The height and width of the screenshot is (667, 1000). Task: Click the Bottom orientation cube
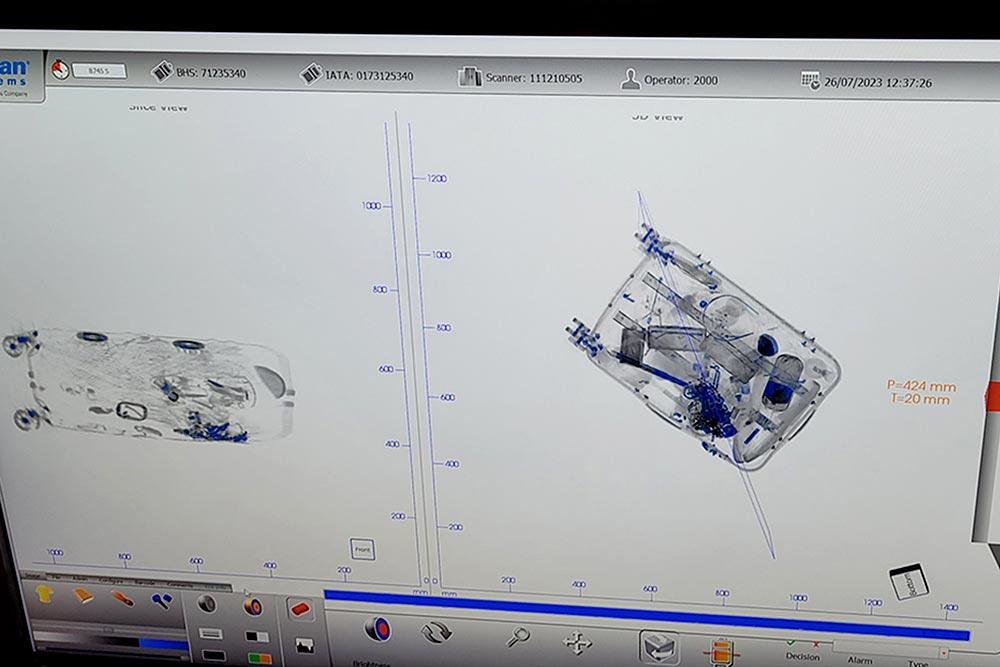click(909, 581)
